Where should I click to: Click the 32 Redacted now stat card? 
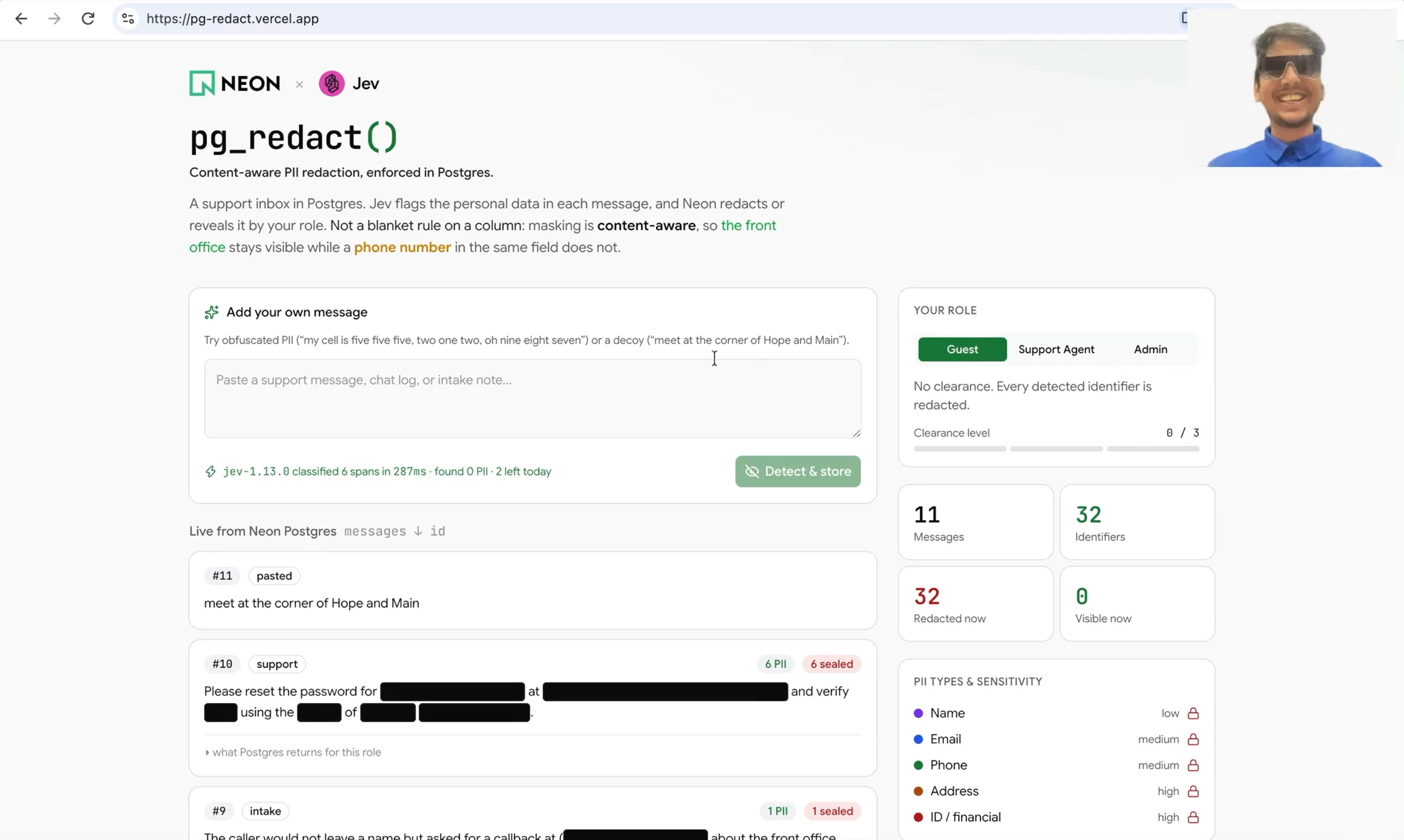976,604
